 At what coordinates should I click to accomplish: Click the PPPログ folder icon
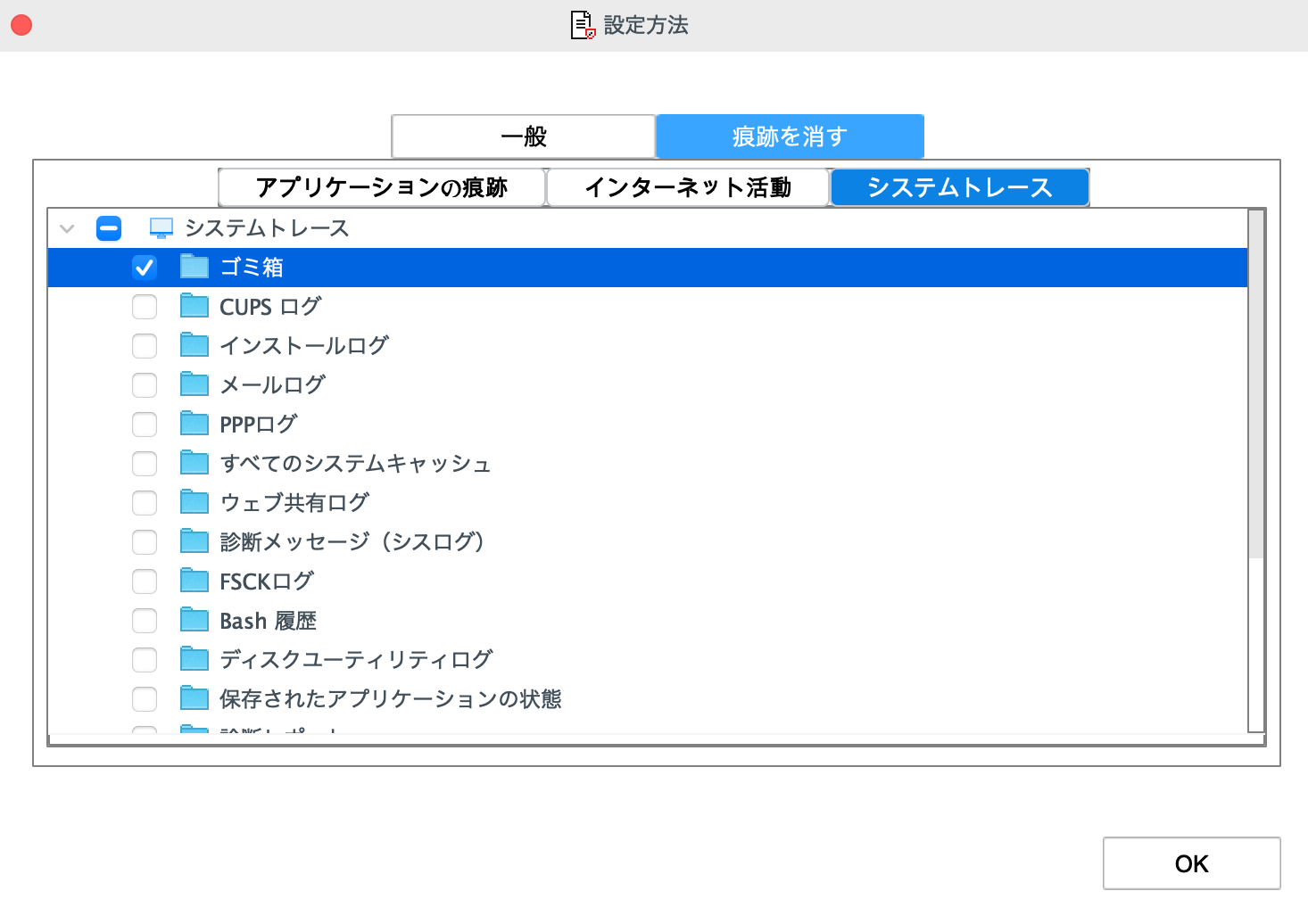pyautogui.click(x=195, y=424)
